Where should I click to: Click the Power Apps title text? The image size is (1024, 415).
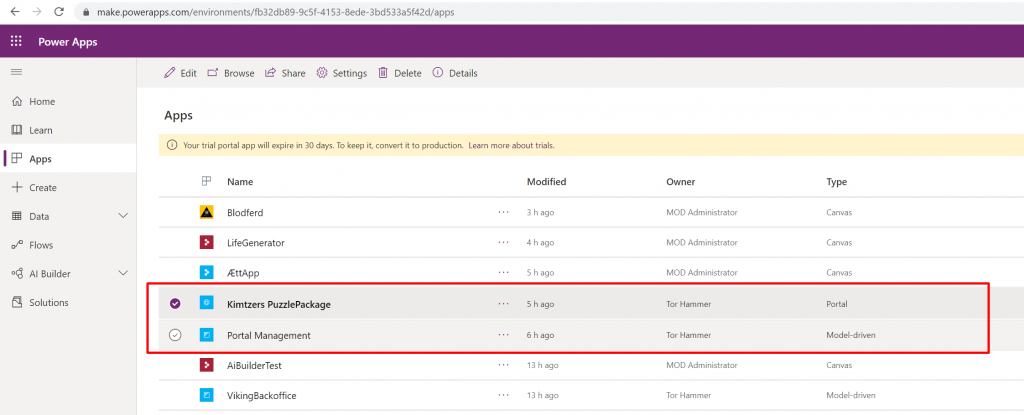[67, 42]
